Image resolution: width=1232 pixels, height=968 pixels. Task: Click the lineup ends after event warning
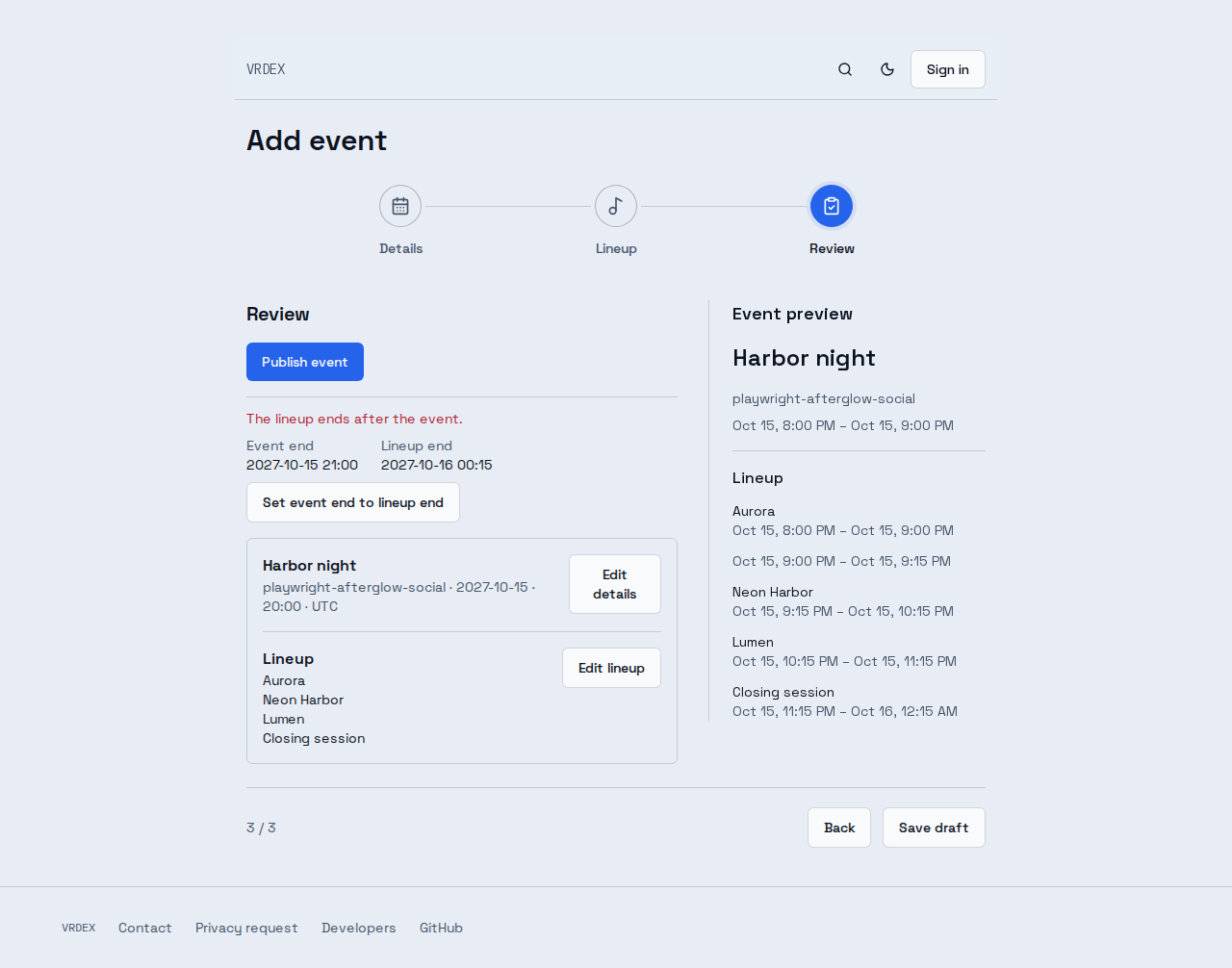(354, 419)
